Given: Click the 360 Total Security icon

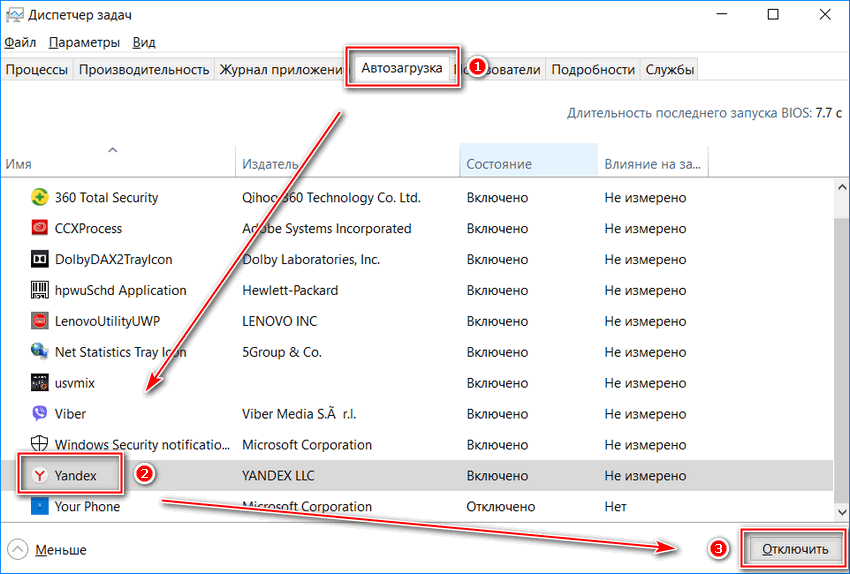Looking at the screenshot, I should 40,197.
